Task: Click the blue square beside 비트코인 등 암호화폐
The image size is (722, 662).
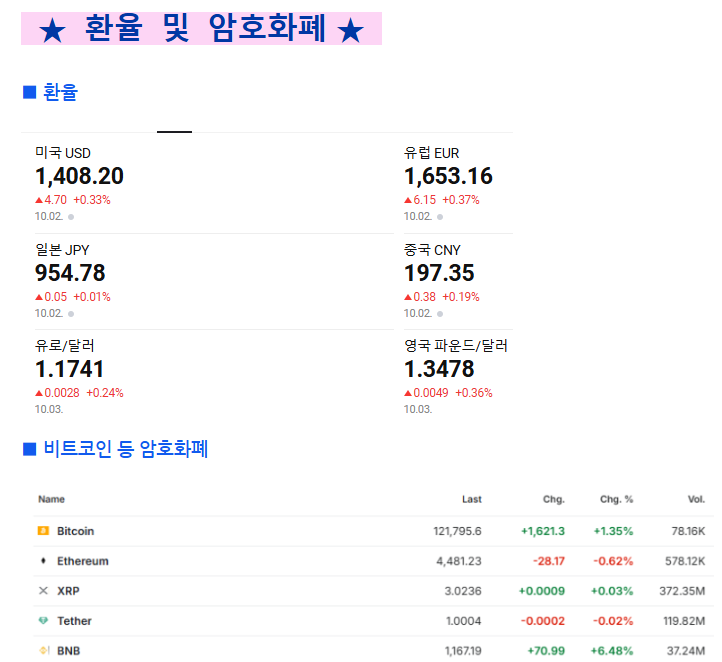Action: [29, 449]
